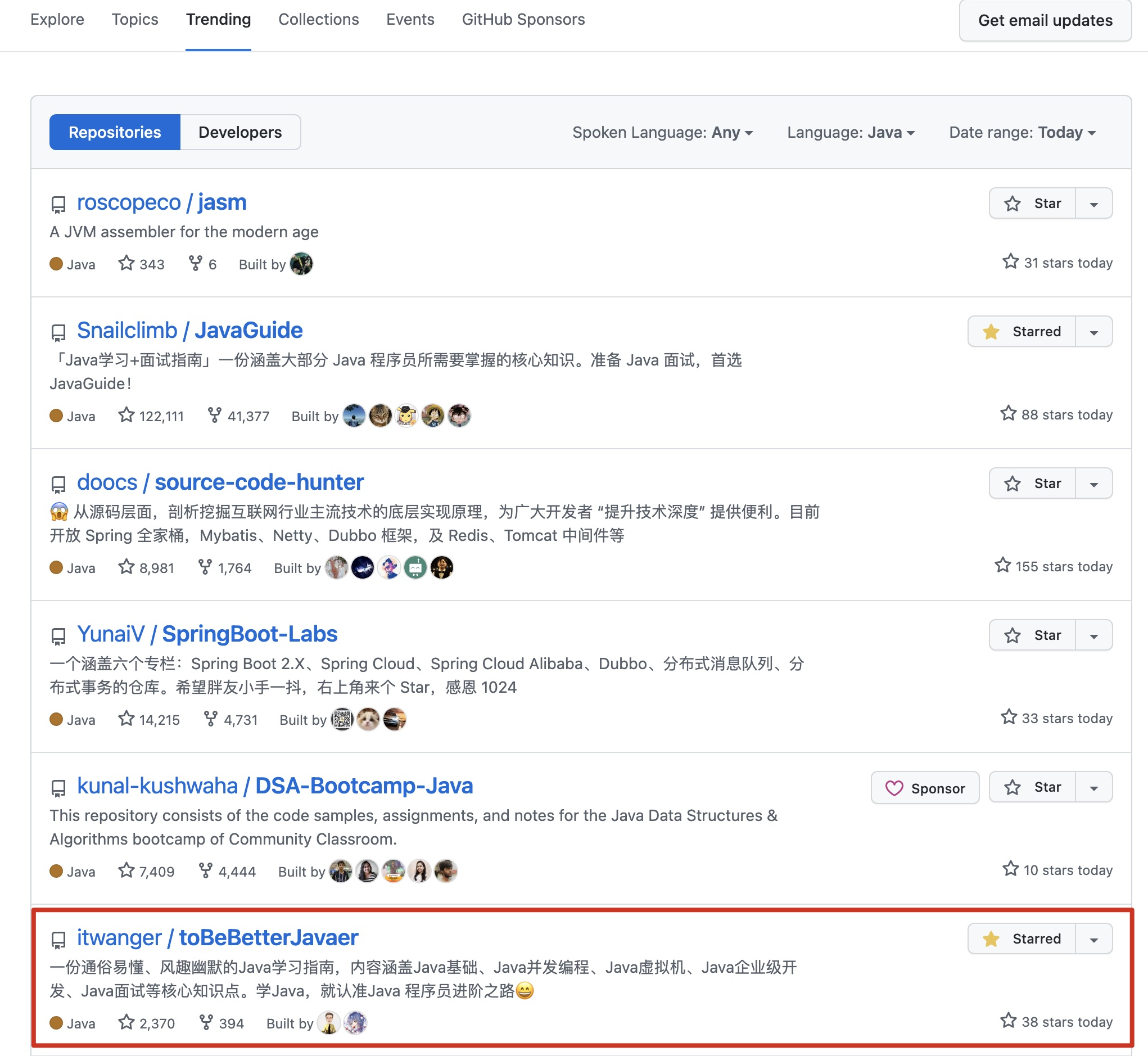View SpringBoot-Labs' 14,215 stargazers
1148x1056 pixels.
click(149, 719)
